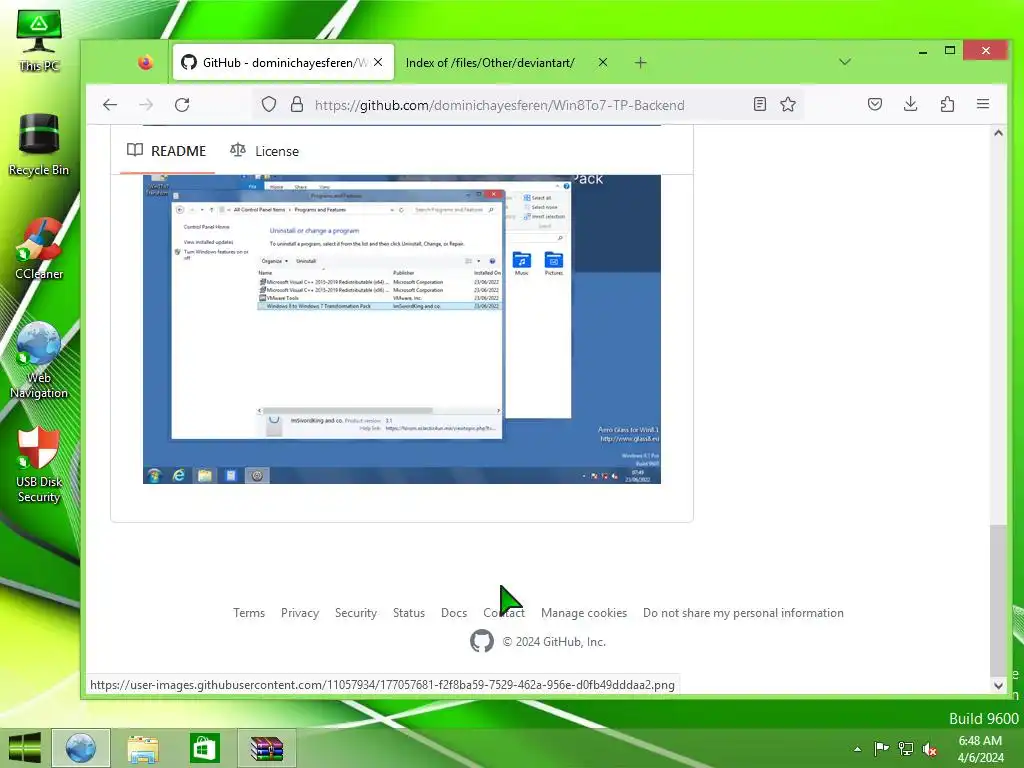Click the GitHub Octocat logo in footer

[482, 641]
